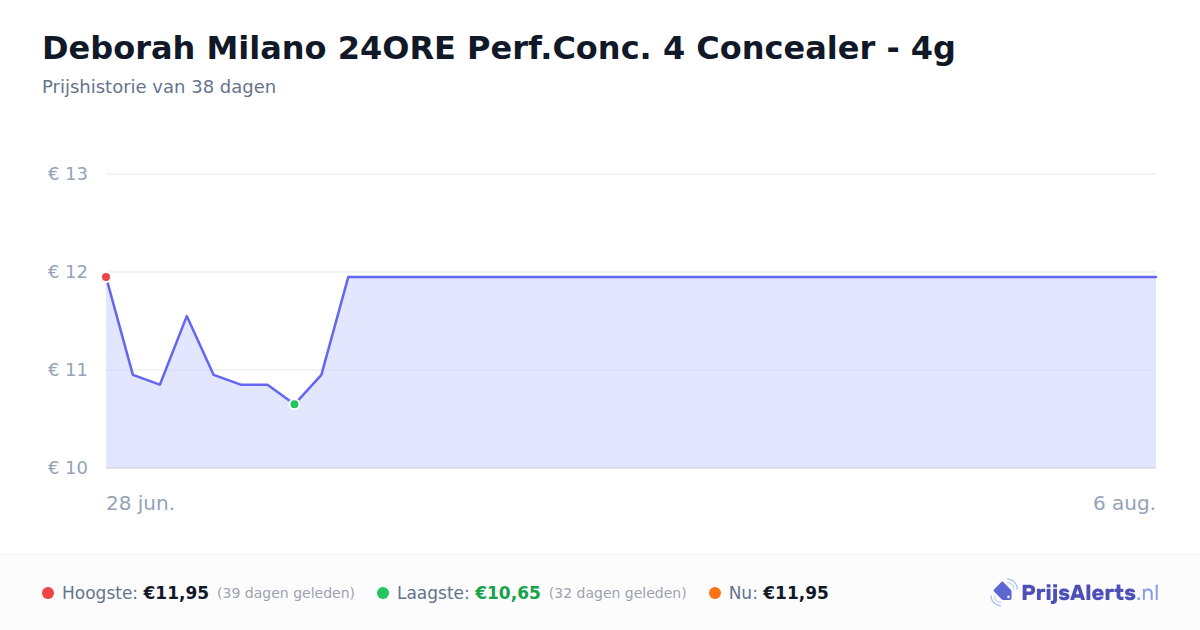
Task: Click the red Hoogste legend dot
Action: pos(48,593)
